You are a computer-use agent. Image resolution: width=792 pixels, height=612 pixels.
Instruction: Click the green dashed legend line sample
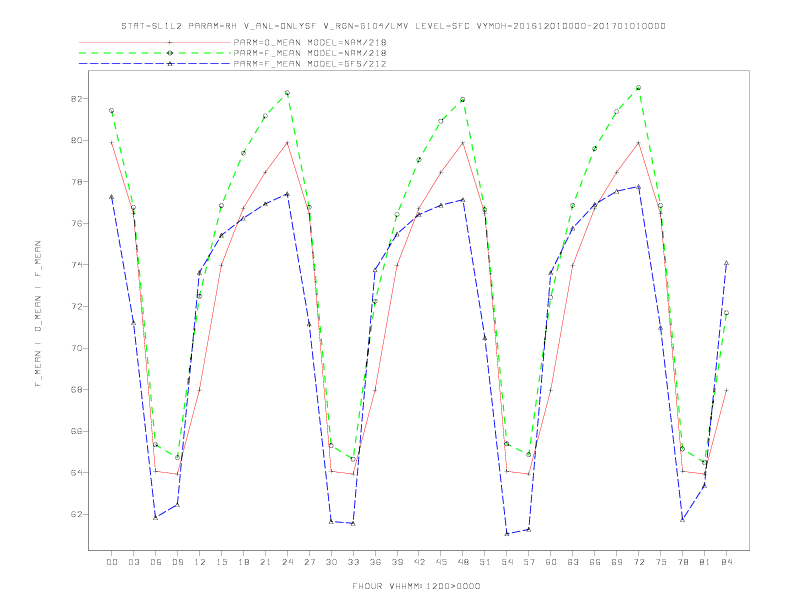click(155, 53)
